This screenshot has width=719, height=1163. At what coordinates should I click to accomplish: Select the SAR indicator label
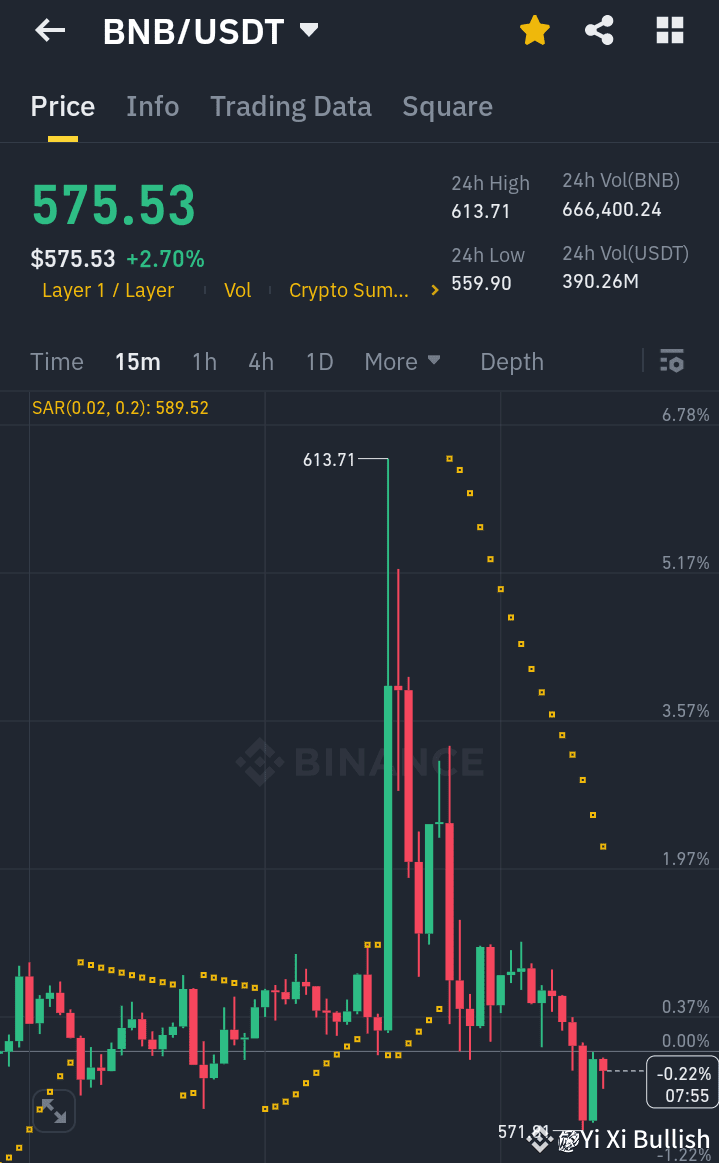tap(120, 408)
